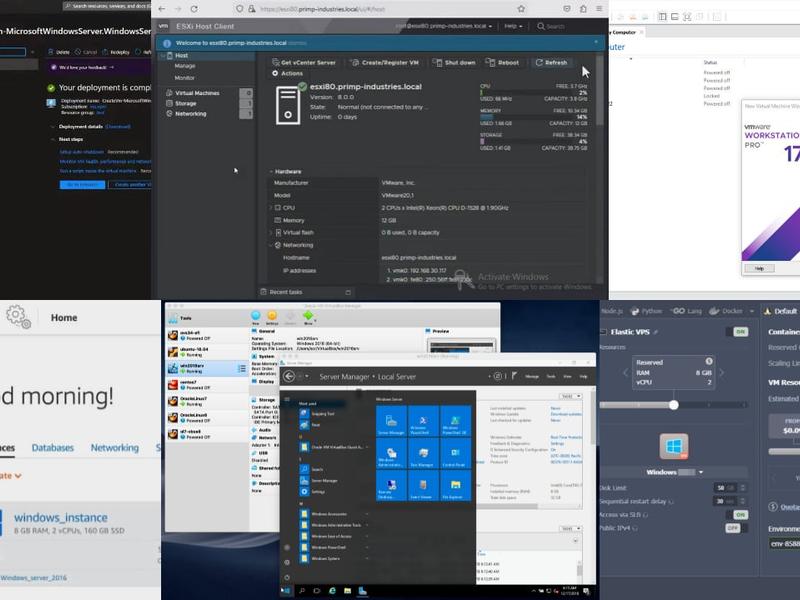Collapse the Host node in ESXi navigator

163,55
